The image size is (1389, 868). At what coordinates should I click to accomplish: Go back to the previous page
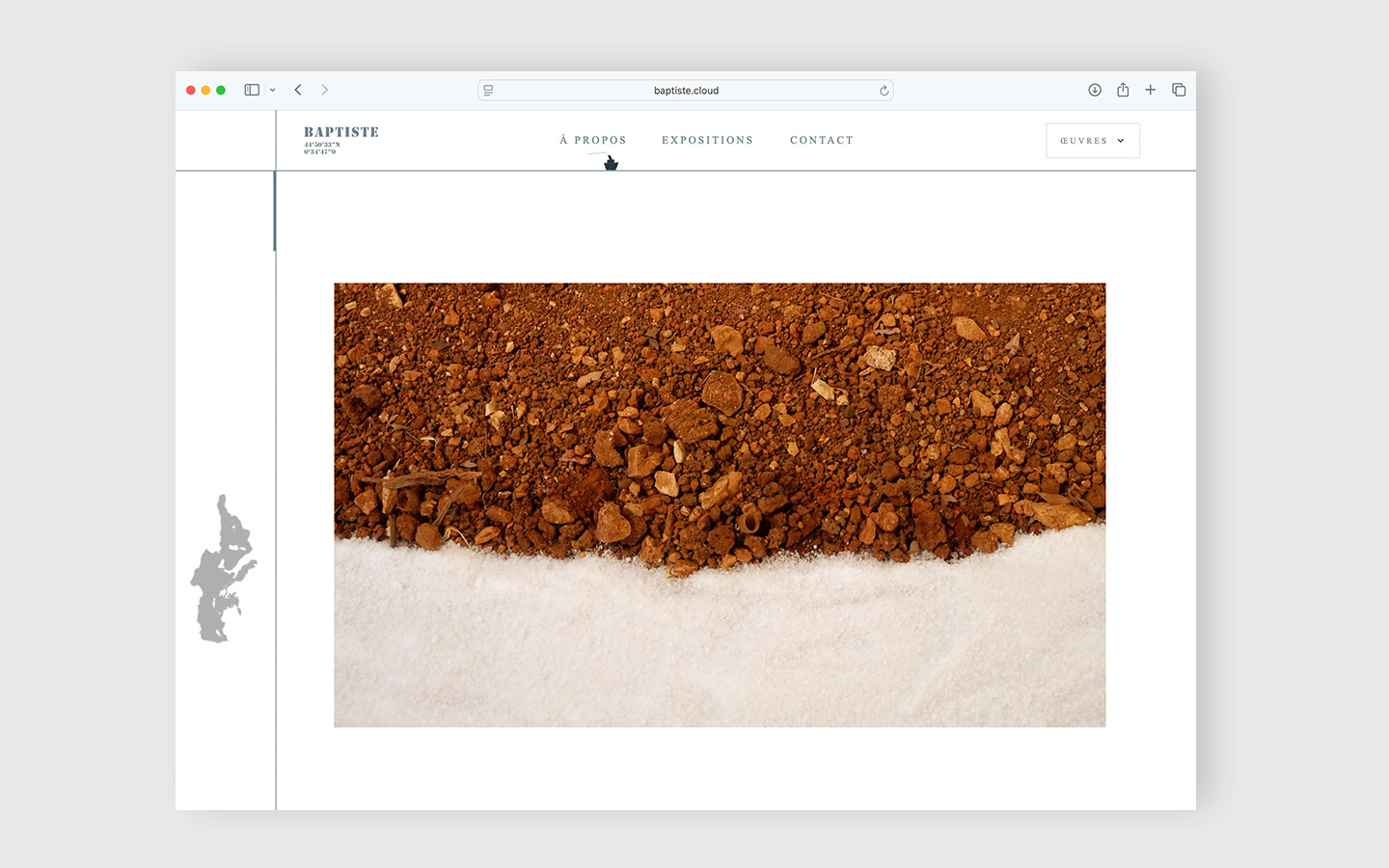(298, 90)
